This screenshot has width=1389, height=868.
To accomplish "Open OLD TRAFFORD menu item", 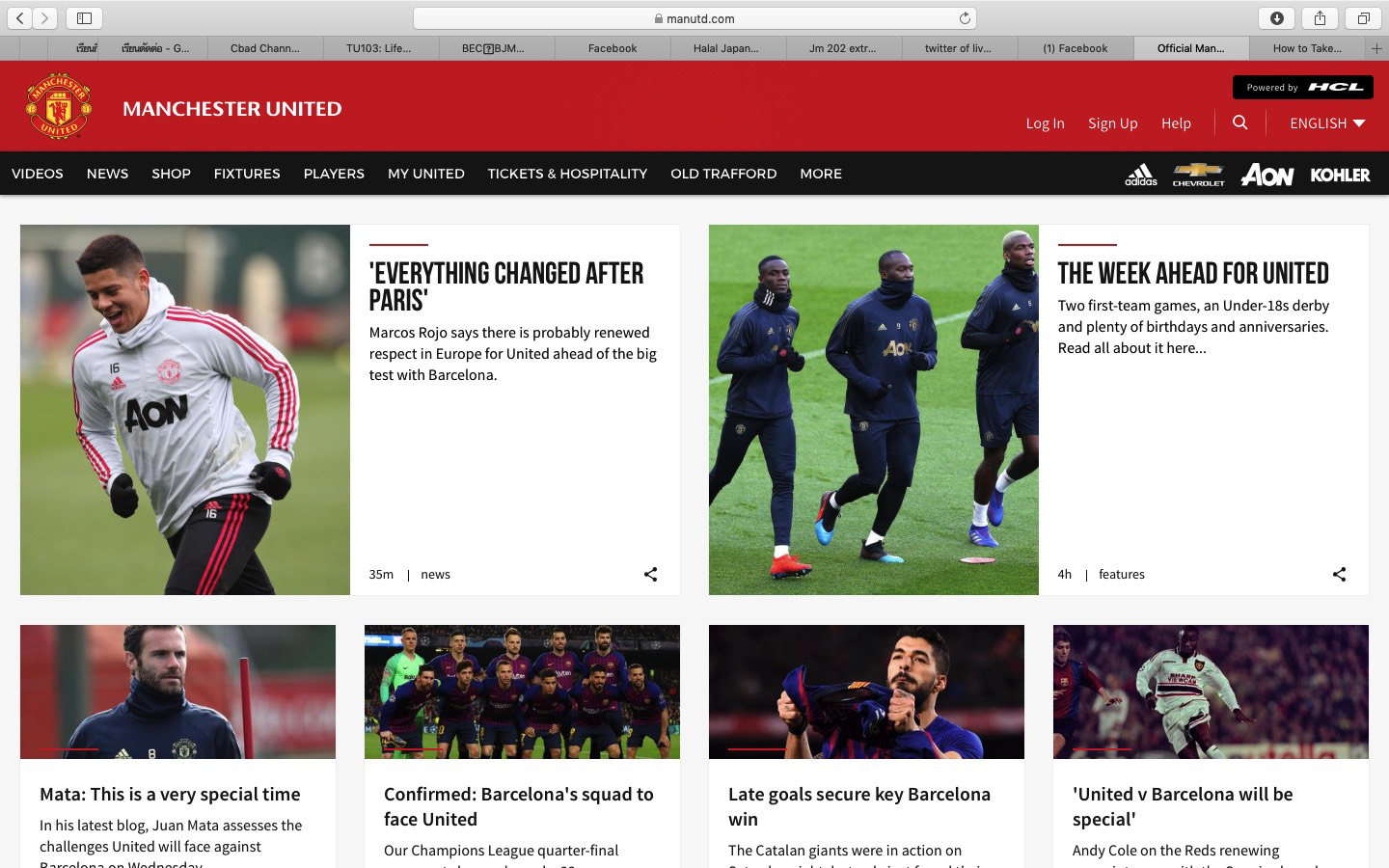I will (723, 174).
